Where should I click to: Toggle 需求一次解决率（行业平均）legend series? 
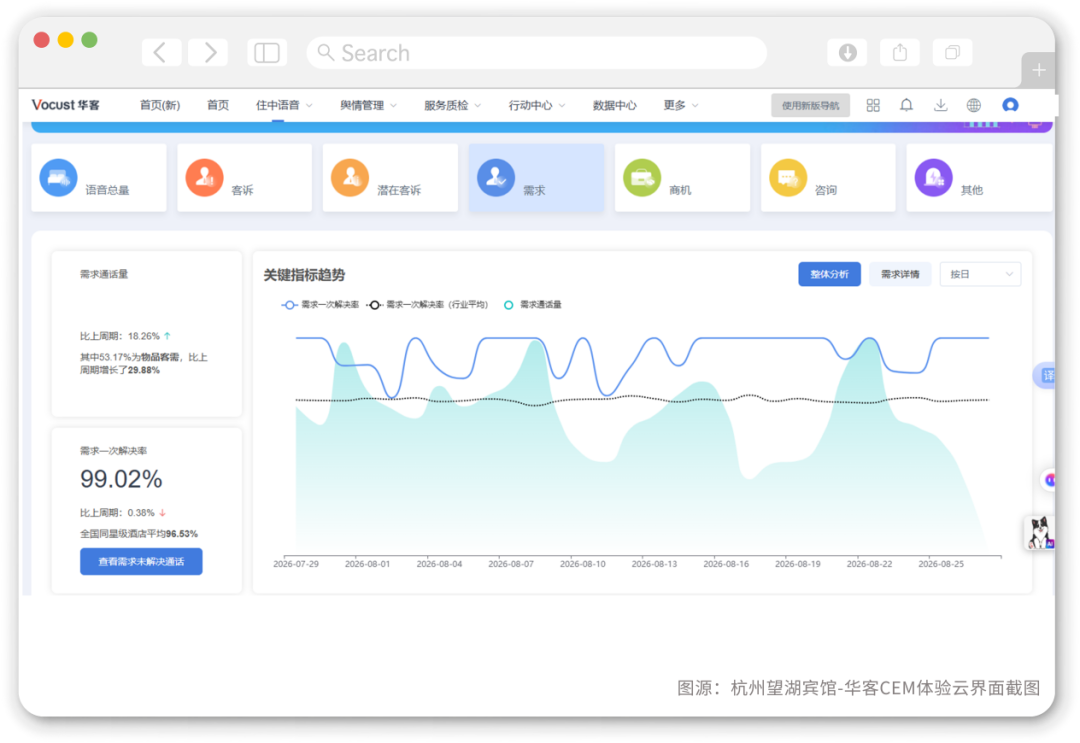(x=427, y=304)
